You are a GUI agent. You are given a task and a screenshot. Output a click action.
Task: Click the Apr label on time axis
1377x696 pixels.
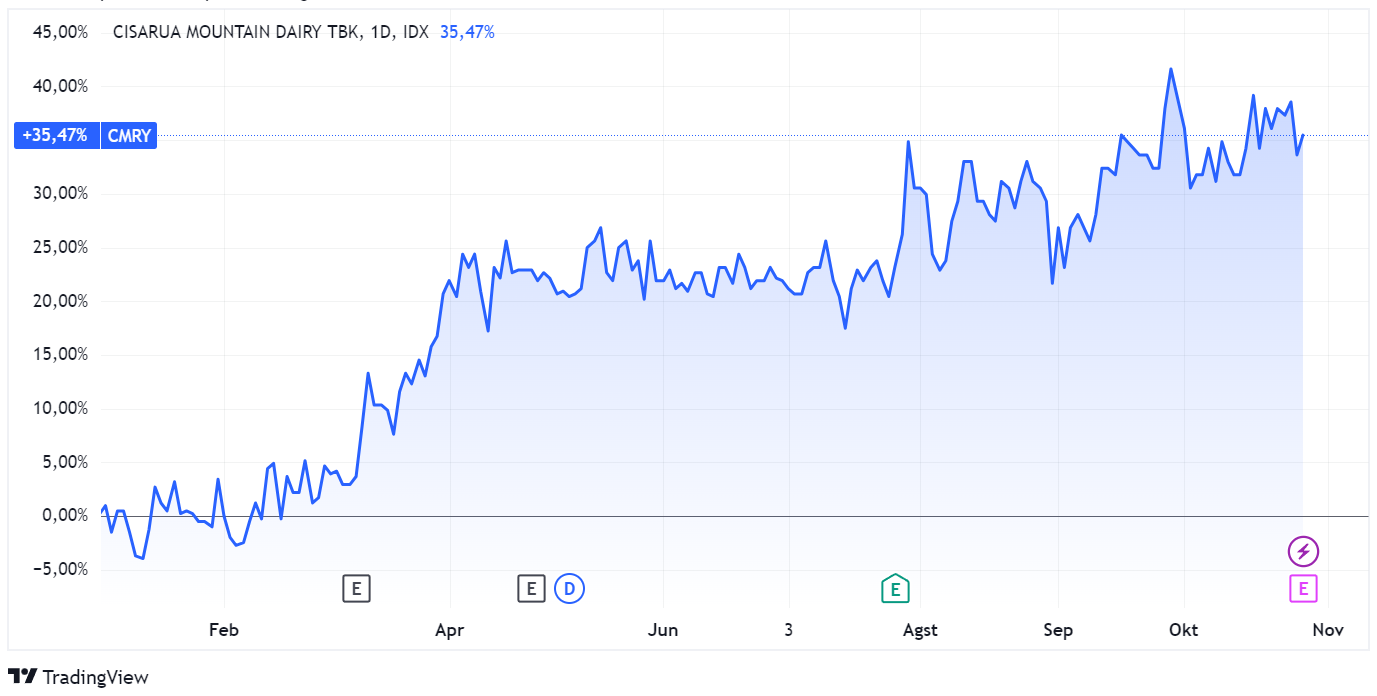(450, 630)
